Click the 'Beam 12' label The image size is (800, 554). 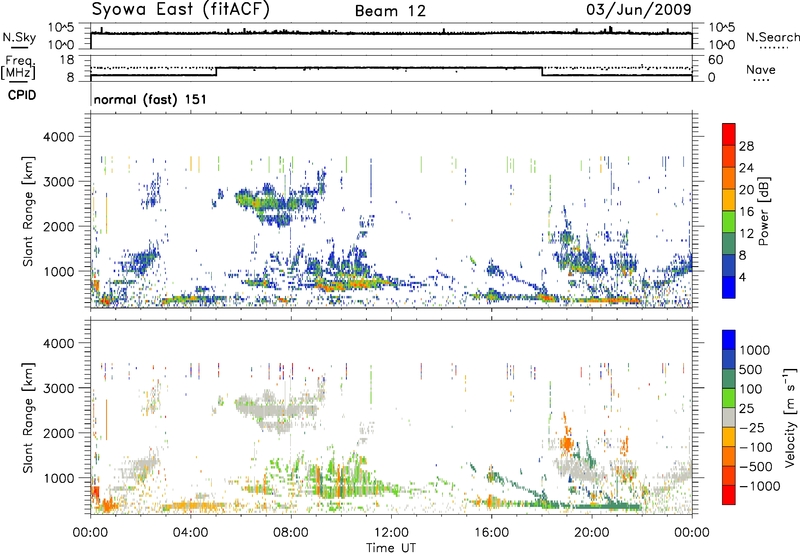pyautogui.click(x=390, y=11)
